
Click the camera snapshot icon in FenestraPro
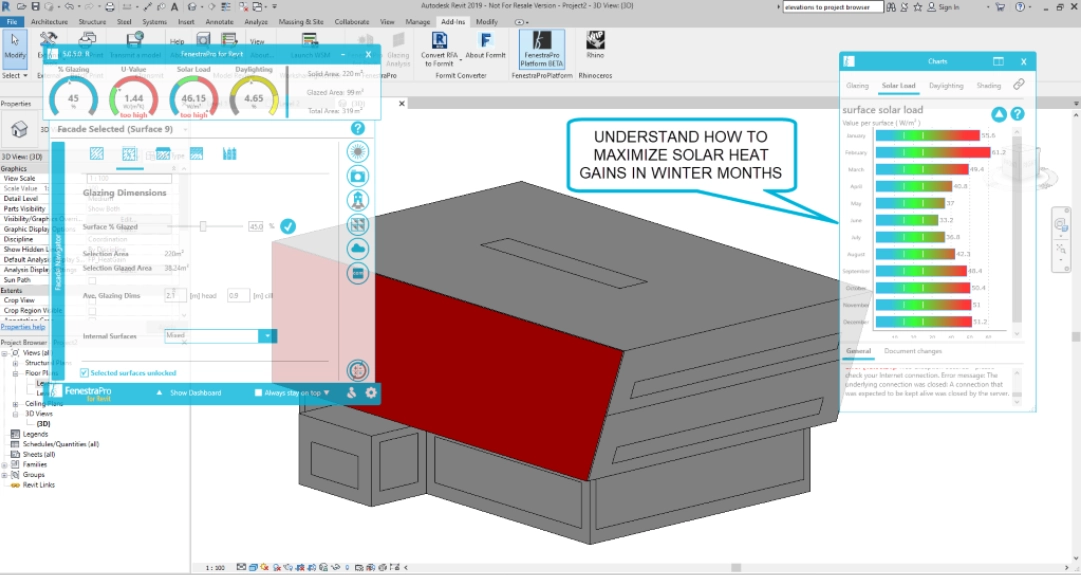[358, 177]
